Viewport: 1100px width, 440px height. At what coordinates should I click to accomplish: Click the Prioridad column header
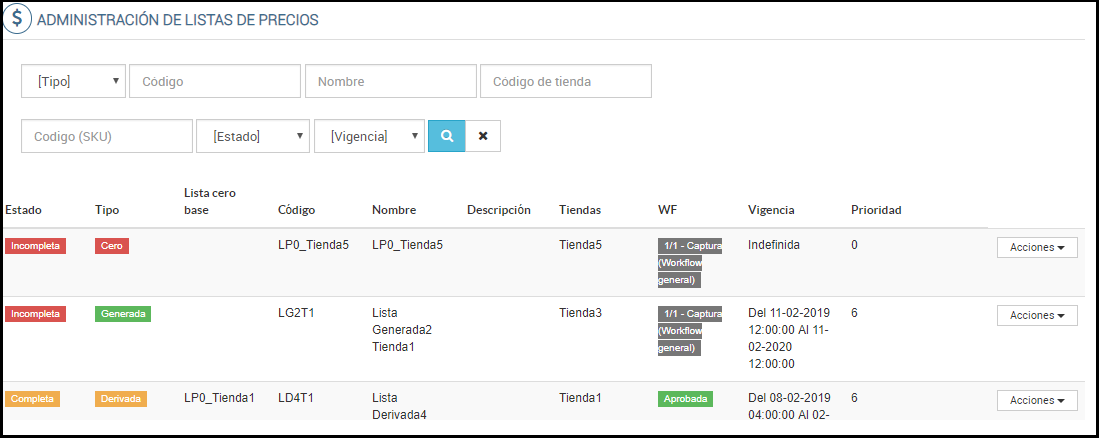tap(876, 210)
